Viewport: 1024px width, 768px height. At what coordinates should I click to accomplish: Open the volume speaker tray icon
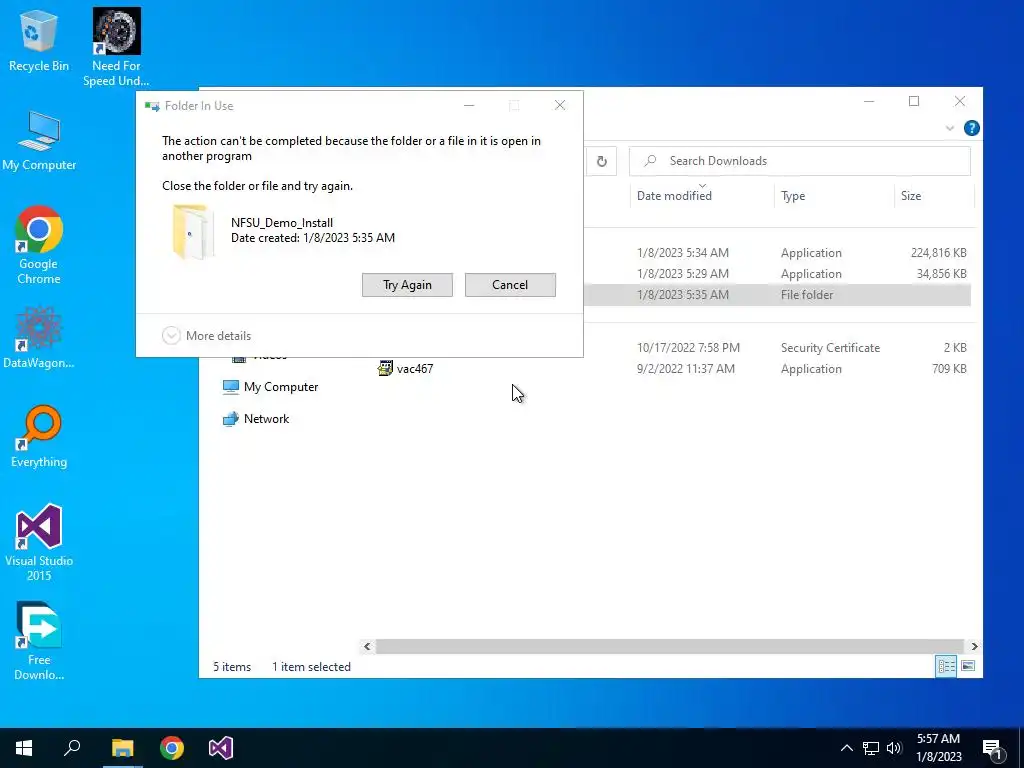(x=894, y=748)
